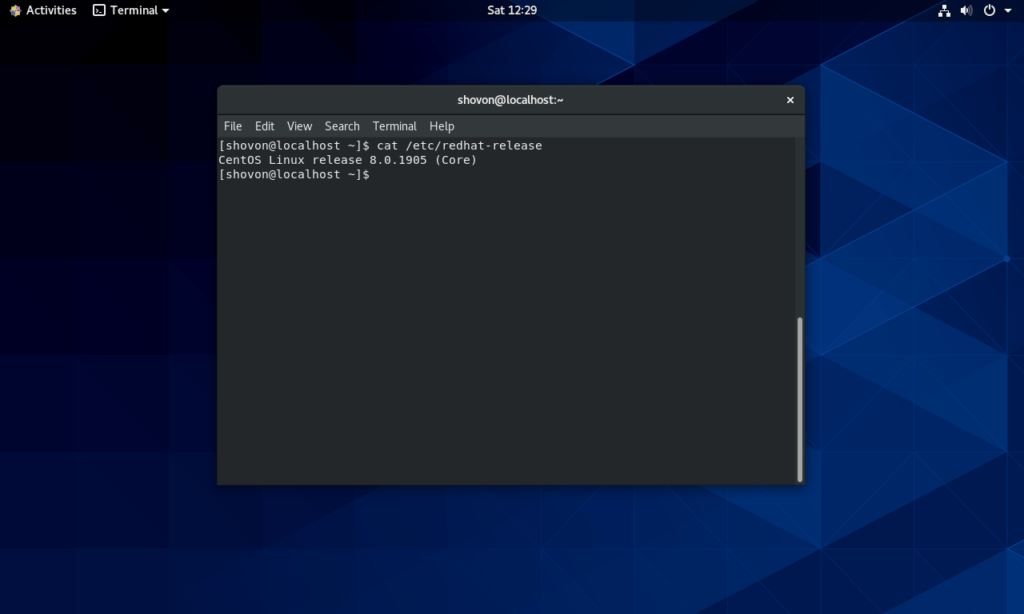The image size is (1024, 614).
Task: Open the Sat 12:29 clock calendar
Action: click(x=511, y=10)
